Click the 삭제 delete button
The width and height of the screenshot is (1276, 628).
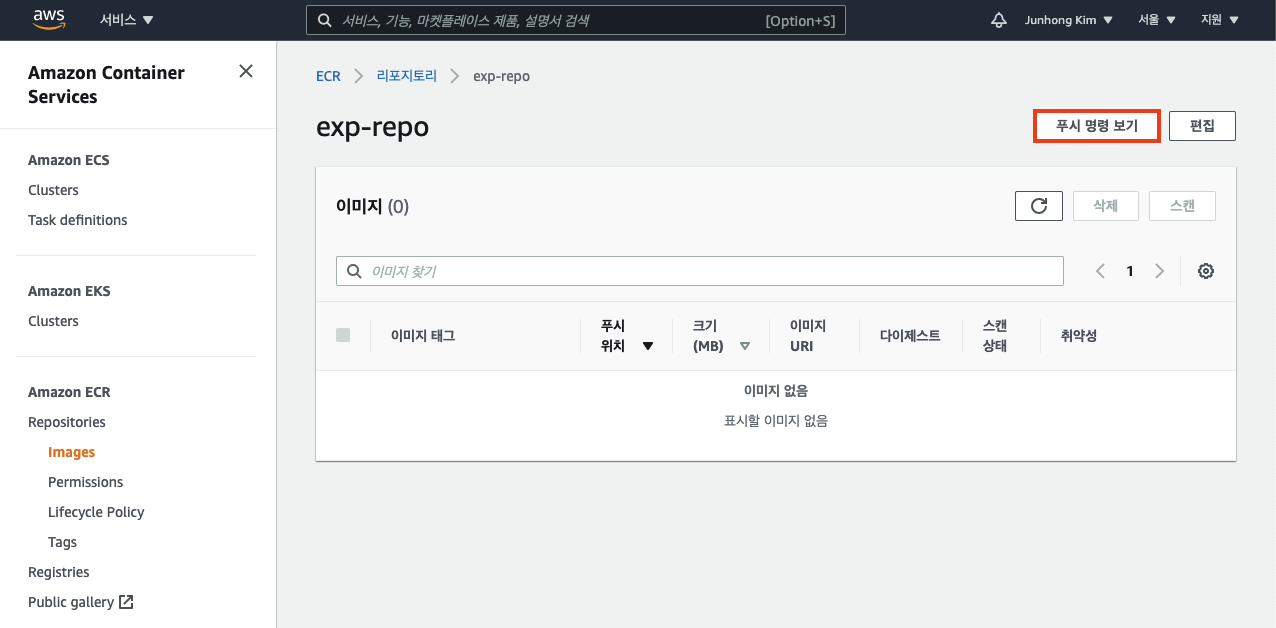1105,206
